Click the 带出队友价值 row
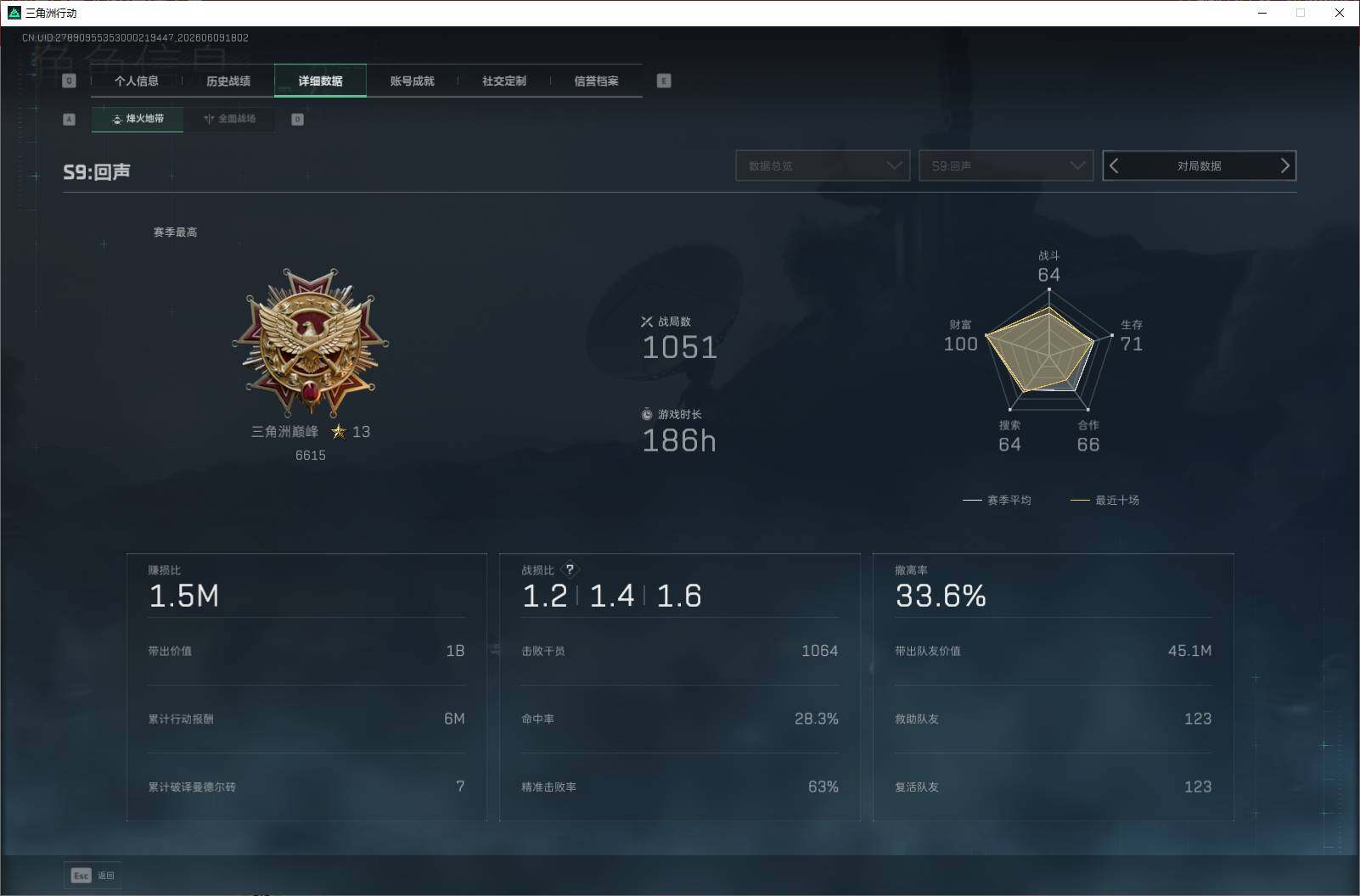 (1054, 651)
